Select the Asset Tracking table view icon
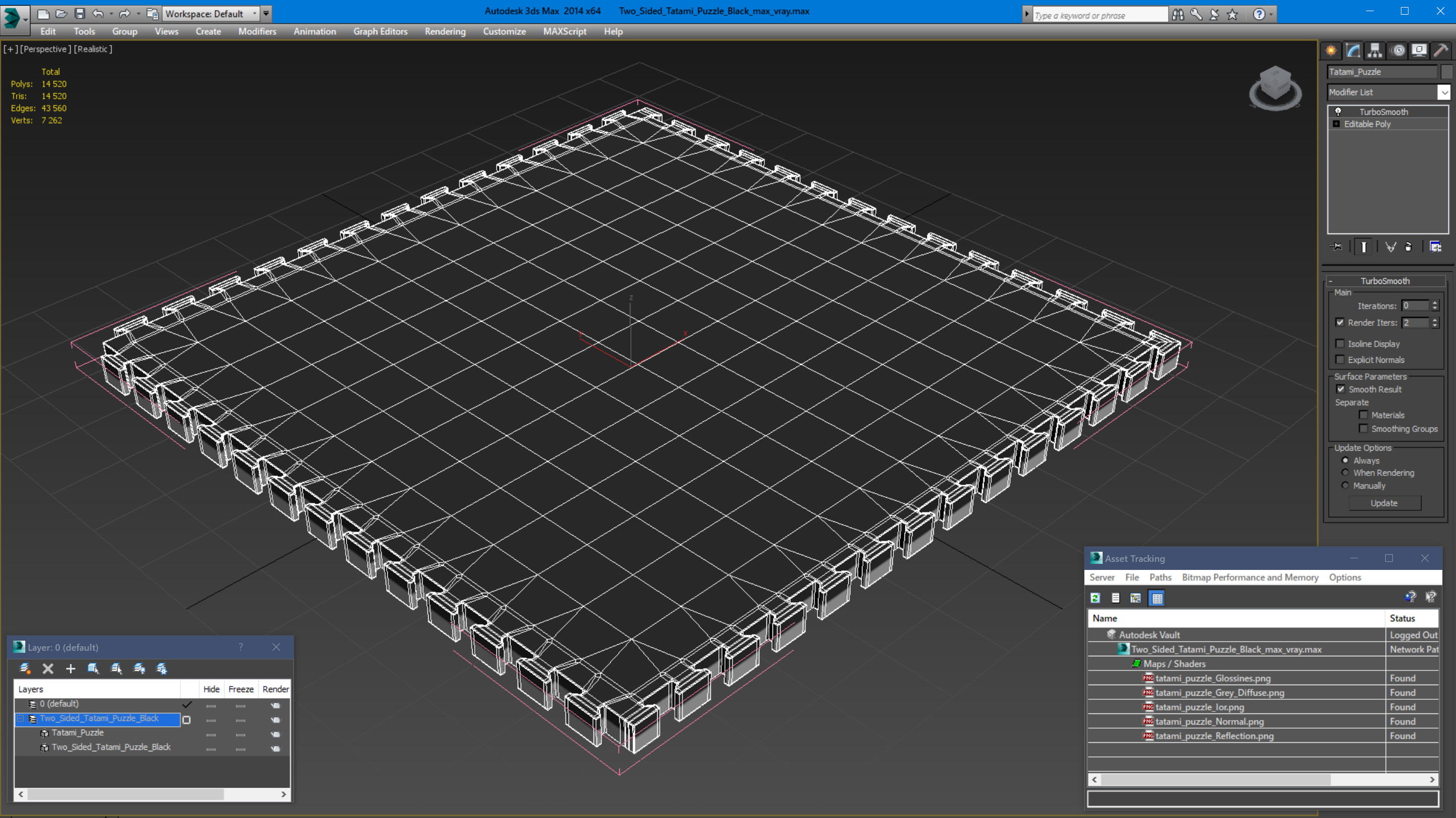This screenshot has width=1456, height=818. pyautogui.click(x=1157, y=598)
